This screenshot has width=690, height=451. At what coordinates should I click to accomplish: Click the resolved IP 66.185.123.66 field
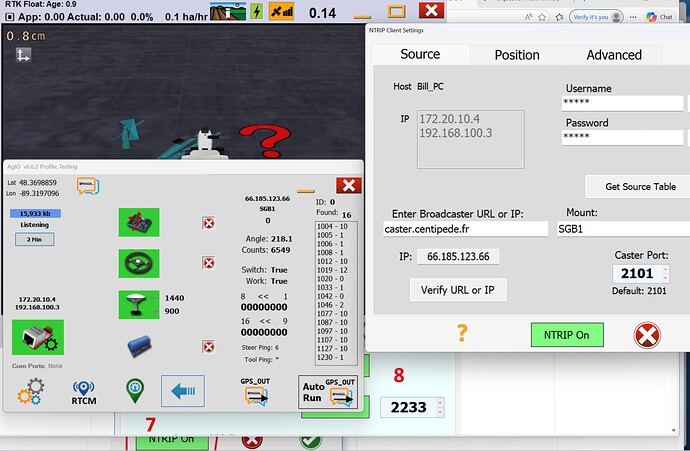click(x=458, y=257)
